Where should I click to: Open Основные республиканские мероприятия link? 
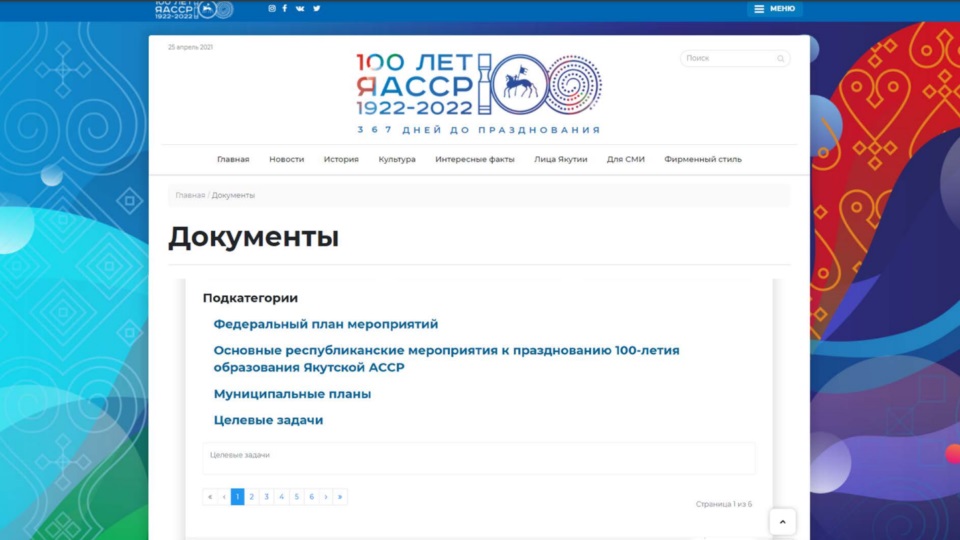446,359
